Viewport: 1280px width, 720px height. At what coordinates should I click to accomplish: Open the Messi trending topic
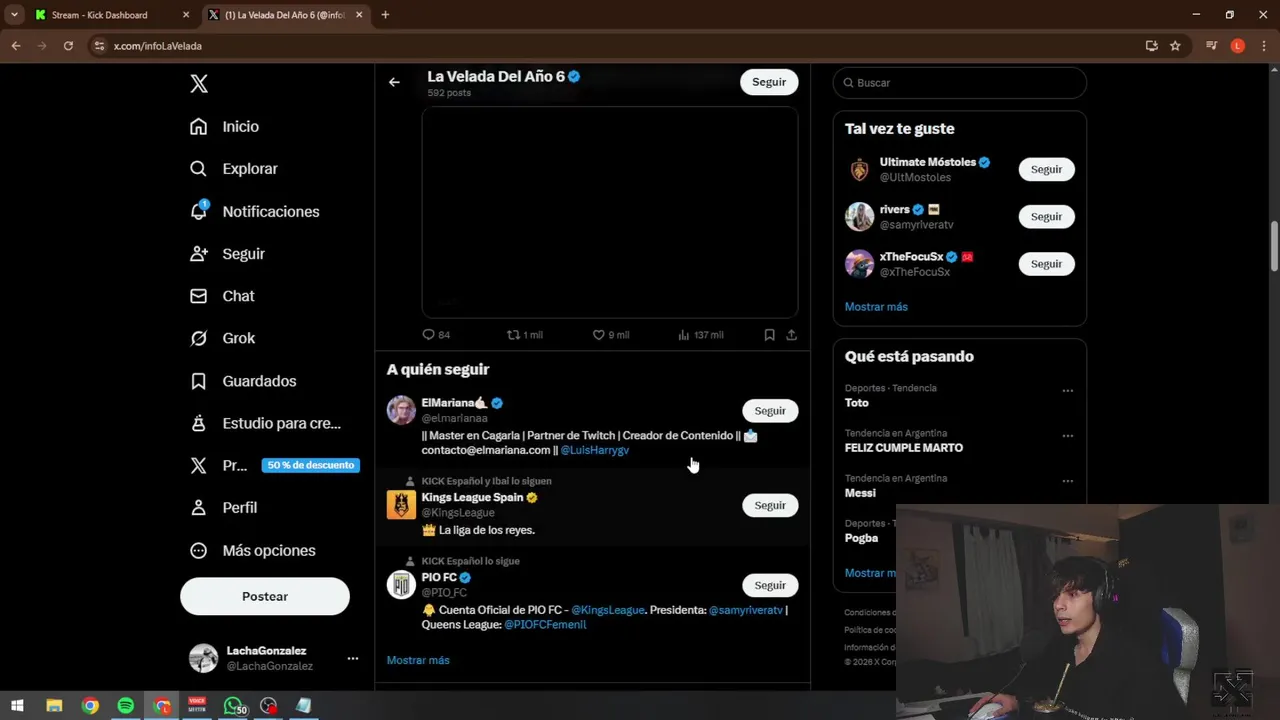click(x=860, y=493)
